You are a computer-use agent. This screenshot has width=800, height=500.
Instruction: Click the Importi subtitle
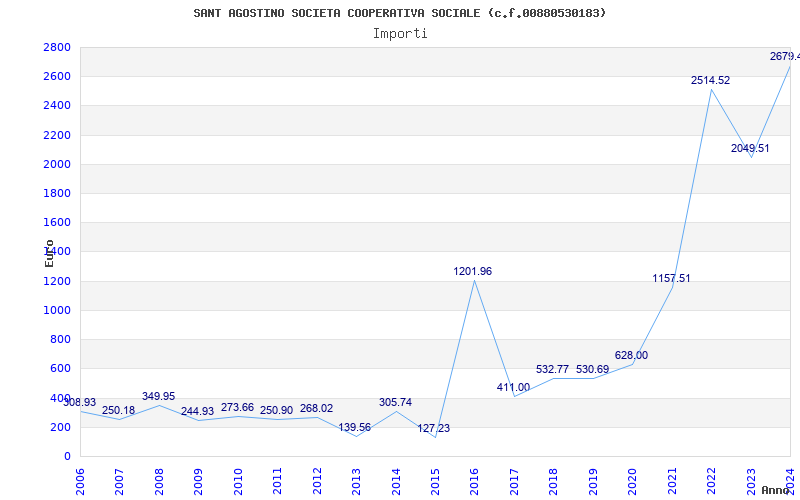(400, 34)
